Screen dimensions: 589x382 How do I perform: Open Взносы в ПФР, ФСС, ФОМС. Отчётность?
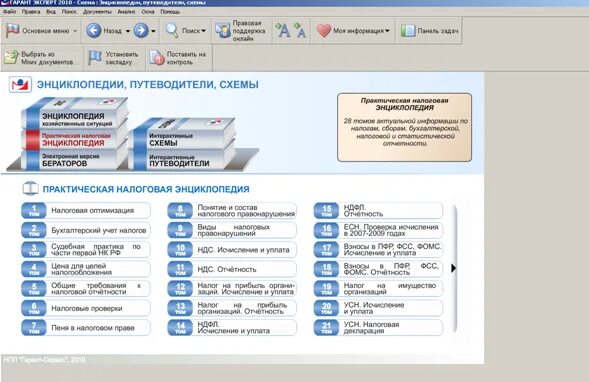[378, 269]
